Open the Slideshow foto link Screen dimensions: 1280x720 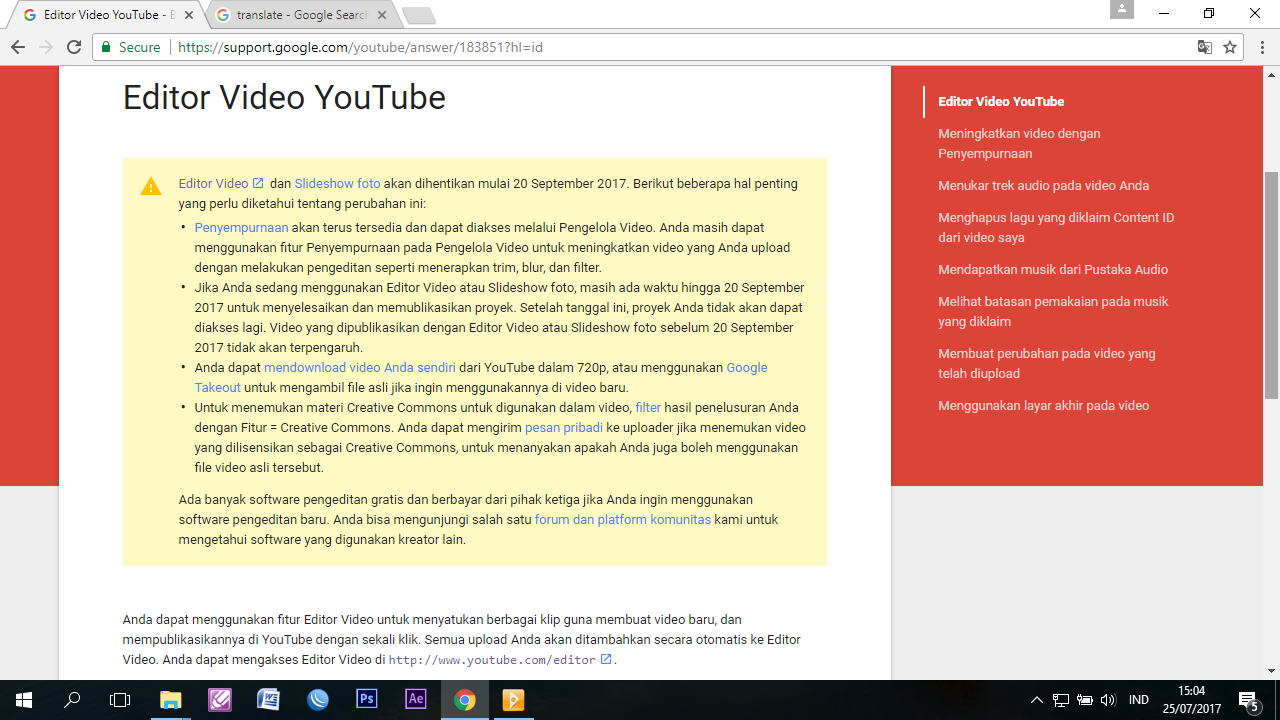tap(337, 184)
